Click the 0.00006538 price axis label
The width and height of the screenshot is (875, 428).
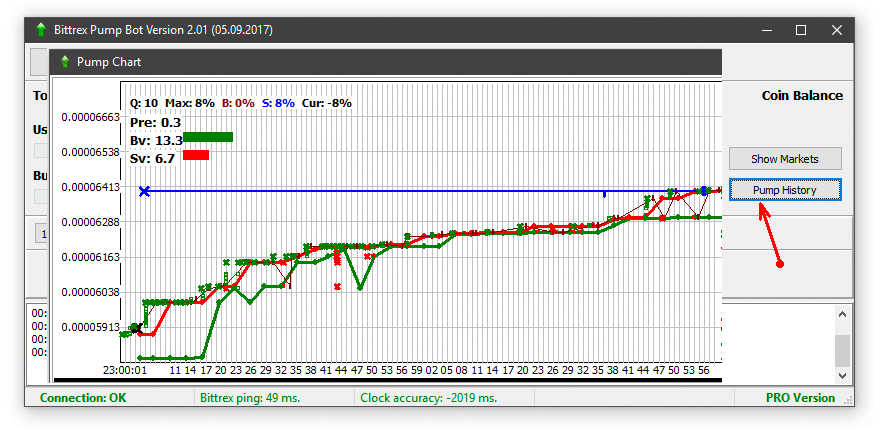click(x=90, y=152)
